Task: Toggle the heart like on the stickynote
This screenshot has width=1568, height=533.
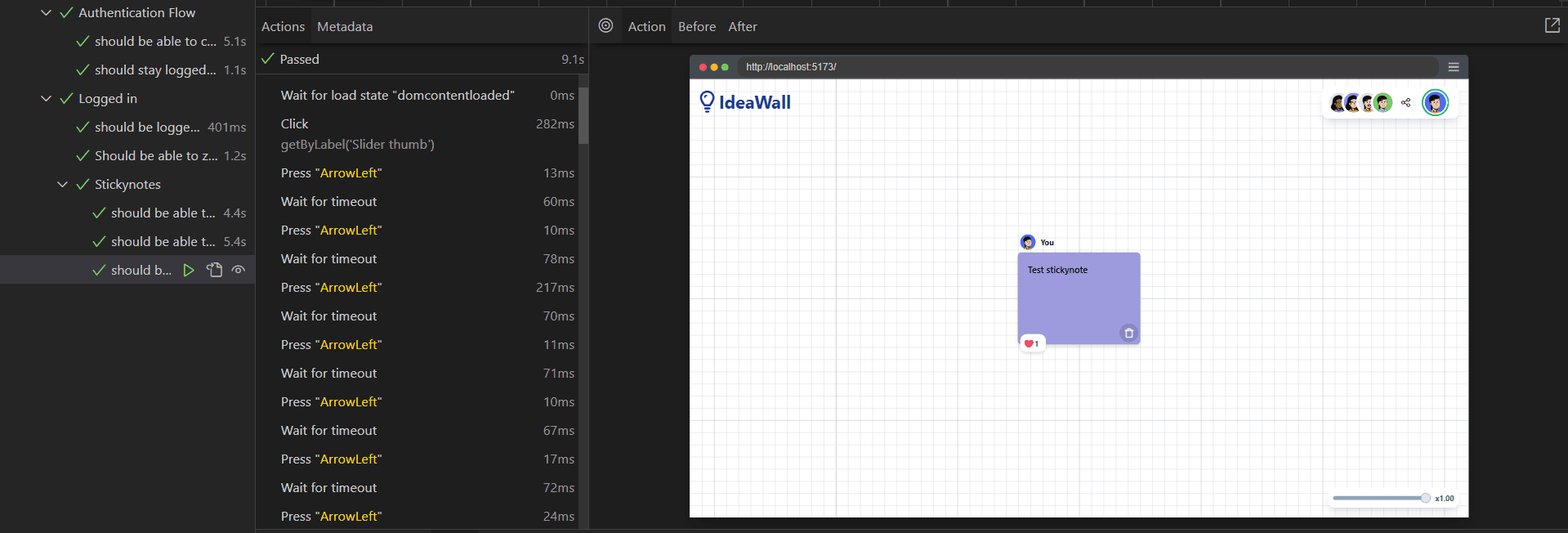Action: click(x=1031, y=344)
